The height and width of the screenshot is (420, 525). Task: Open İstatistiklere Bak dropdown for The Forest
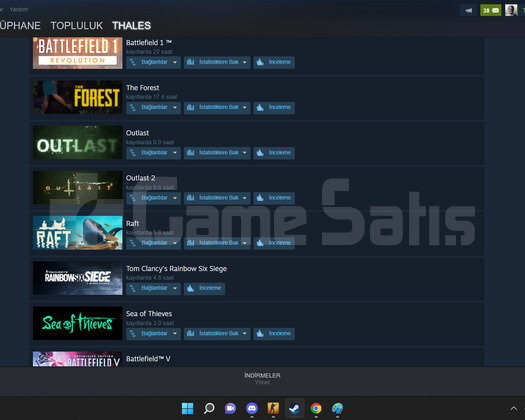coord(217,108)
